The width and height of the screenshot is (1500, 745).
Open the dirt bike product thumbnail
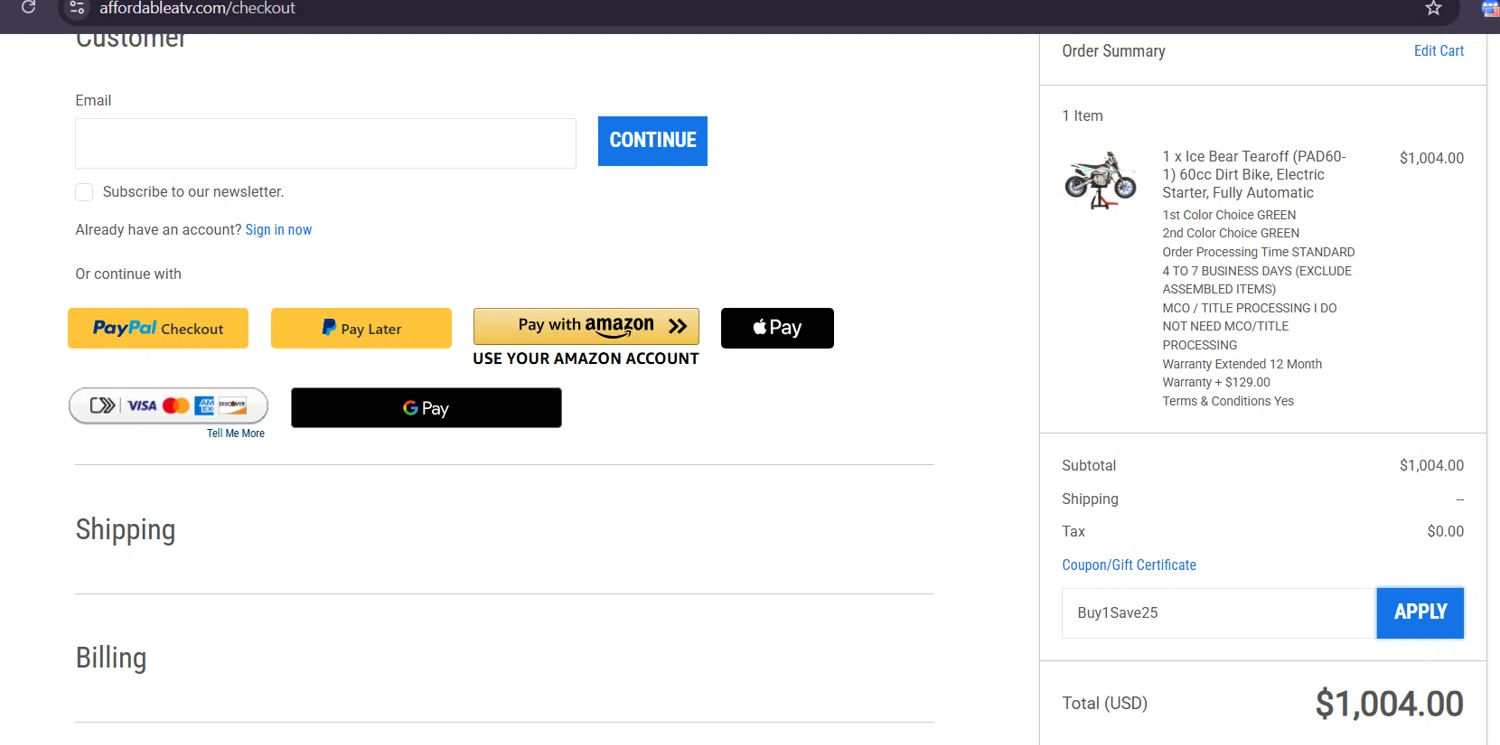[1100, 181]
